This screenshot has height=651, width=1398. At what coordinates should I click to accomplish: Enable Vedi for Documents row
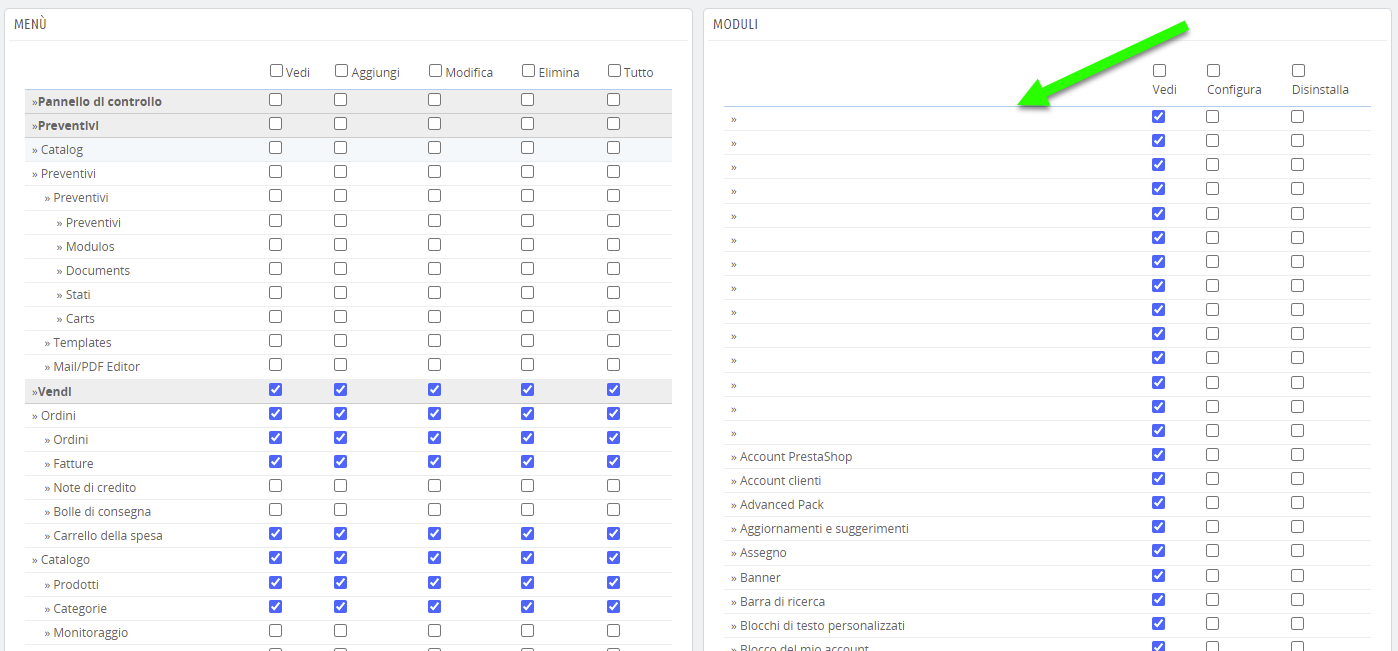[x=276, y=269]
